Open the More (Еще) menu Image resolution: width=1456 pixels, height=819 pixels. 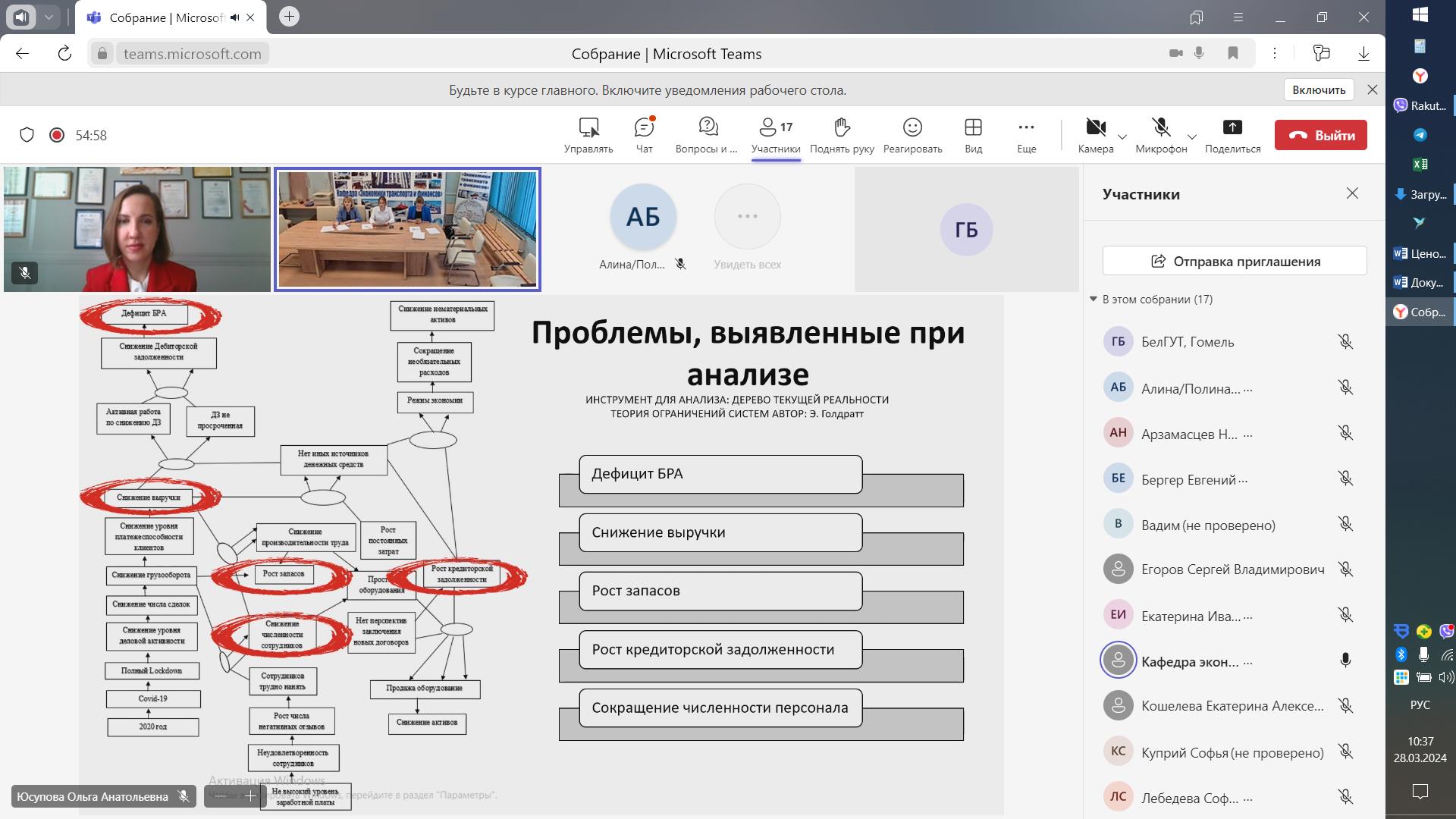pyautogui.click(x=1027, y=135)
